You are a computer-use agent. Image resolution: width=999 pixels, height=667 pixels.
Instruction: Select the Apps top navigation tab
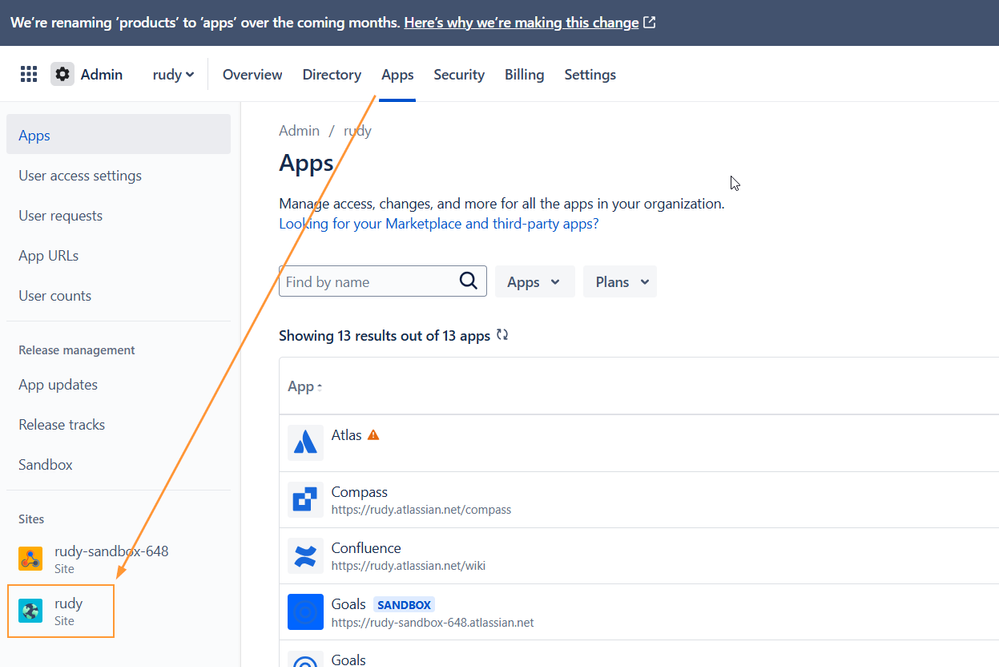[x=398, y=75]
